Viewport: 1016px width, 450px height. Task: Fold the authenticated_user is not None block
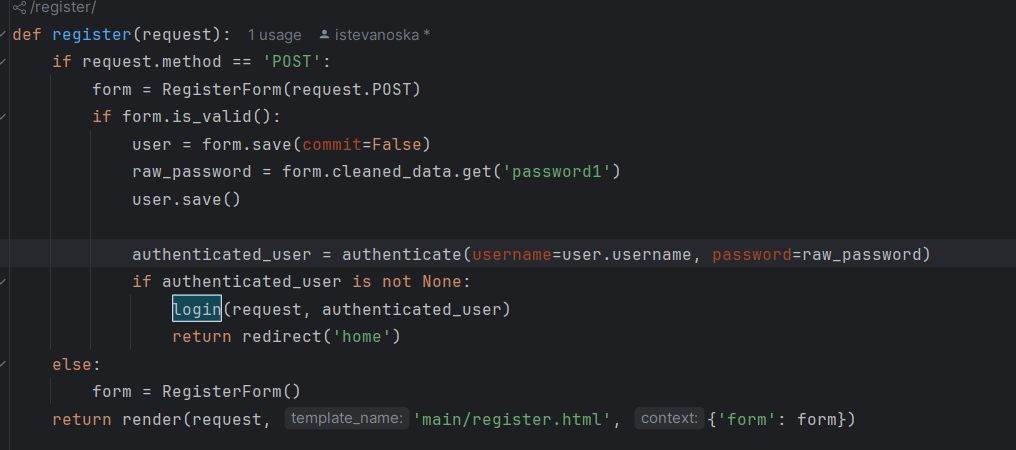coord(3,282)
